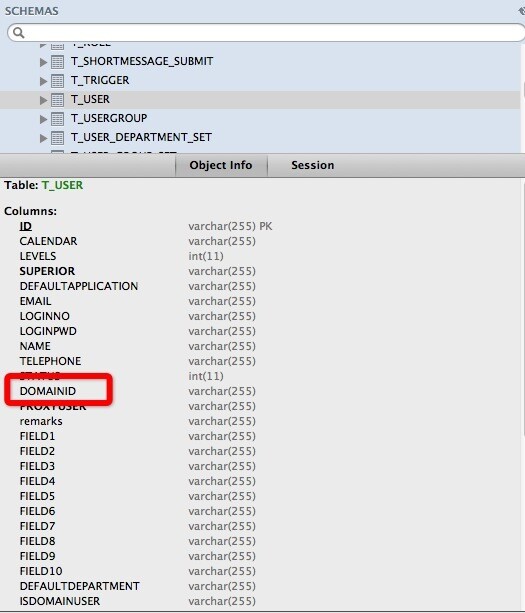Click the magnifier icon in search box
Image resolution: width=525 pixels, height=613 pixels.
(x=18, y=33)
